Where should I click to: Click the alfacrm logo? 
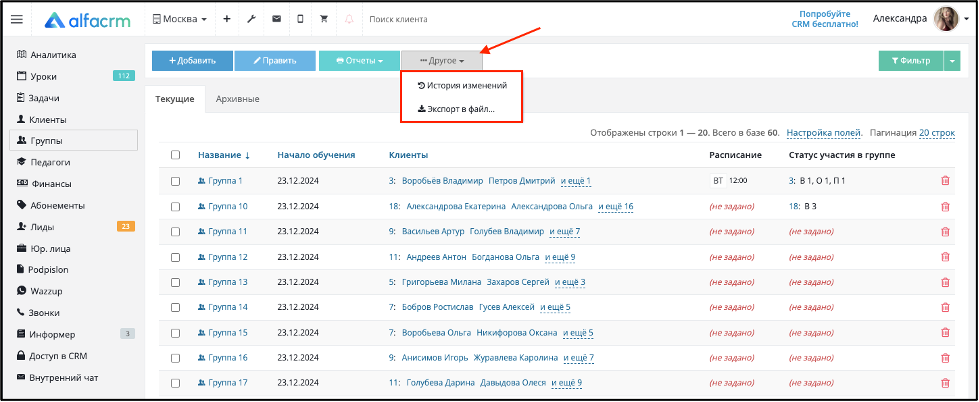87,20
